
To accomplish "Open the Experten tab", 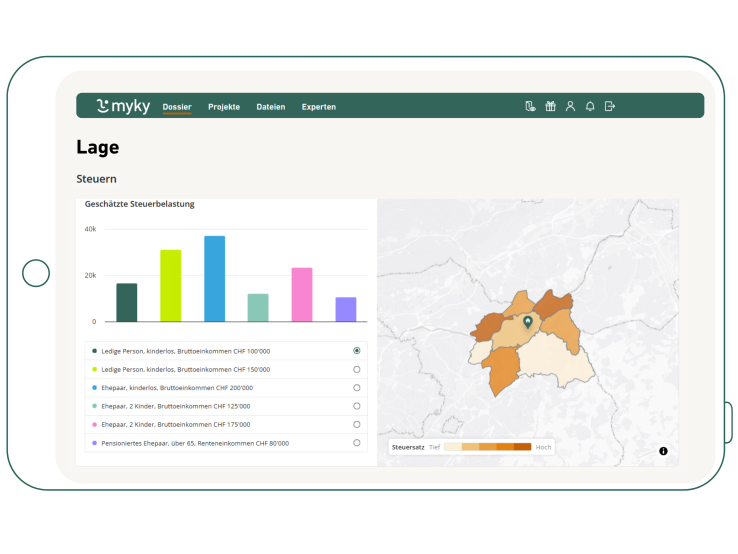I will (319, 107).
